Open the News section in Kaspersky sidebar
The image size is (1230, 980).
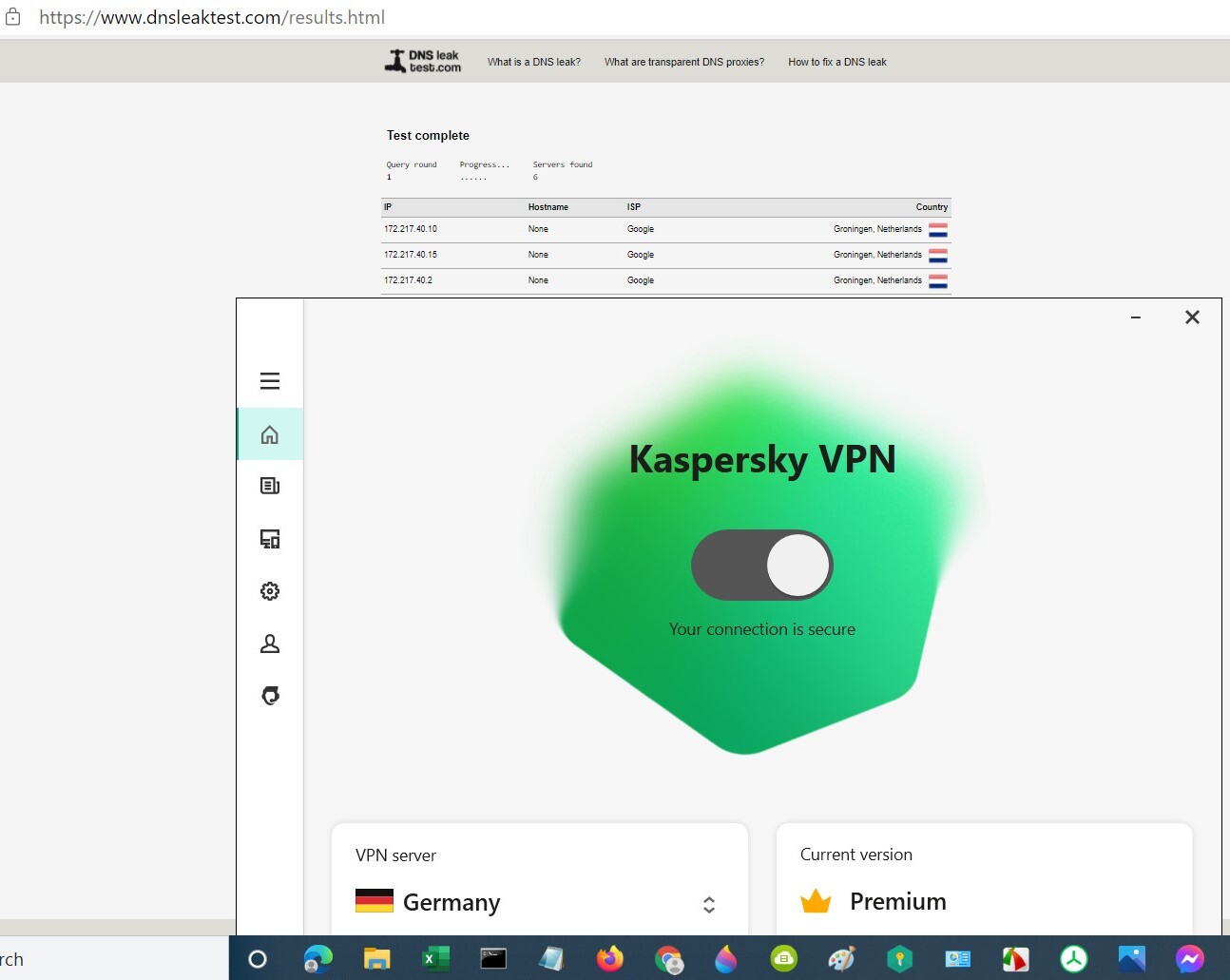click(x=270, y=486)
